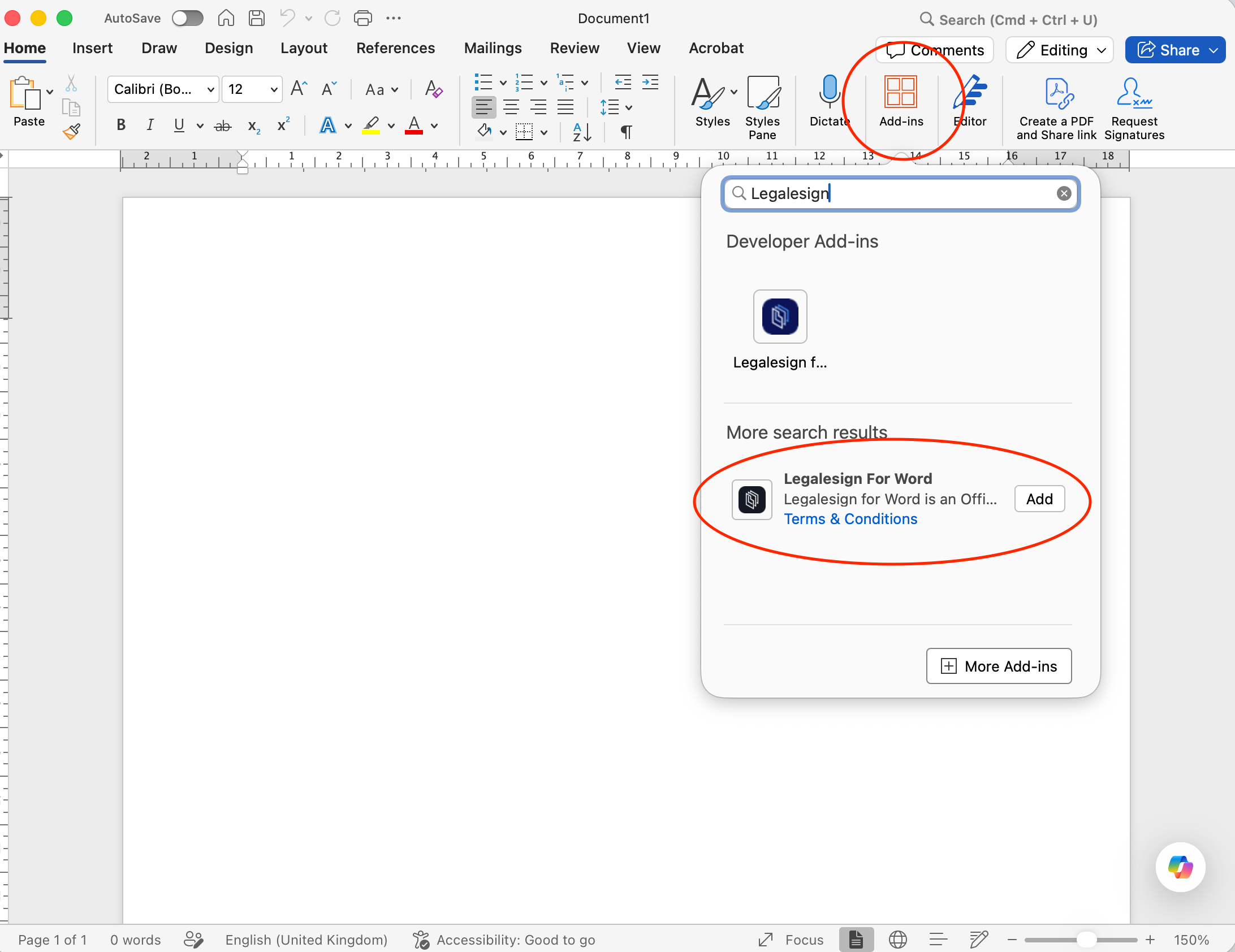Click the Home icon in title bar
The height and width of the screenshot is (952, 1235).
coord(226,18)
